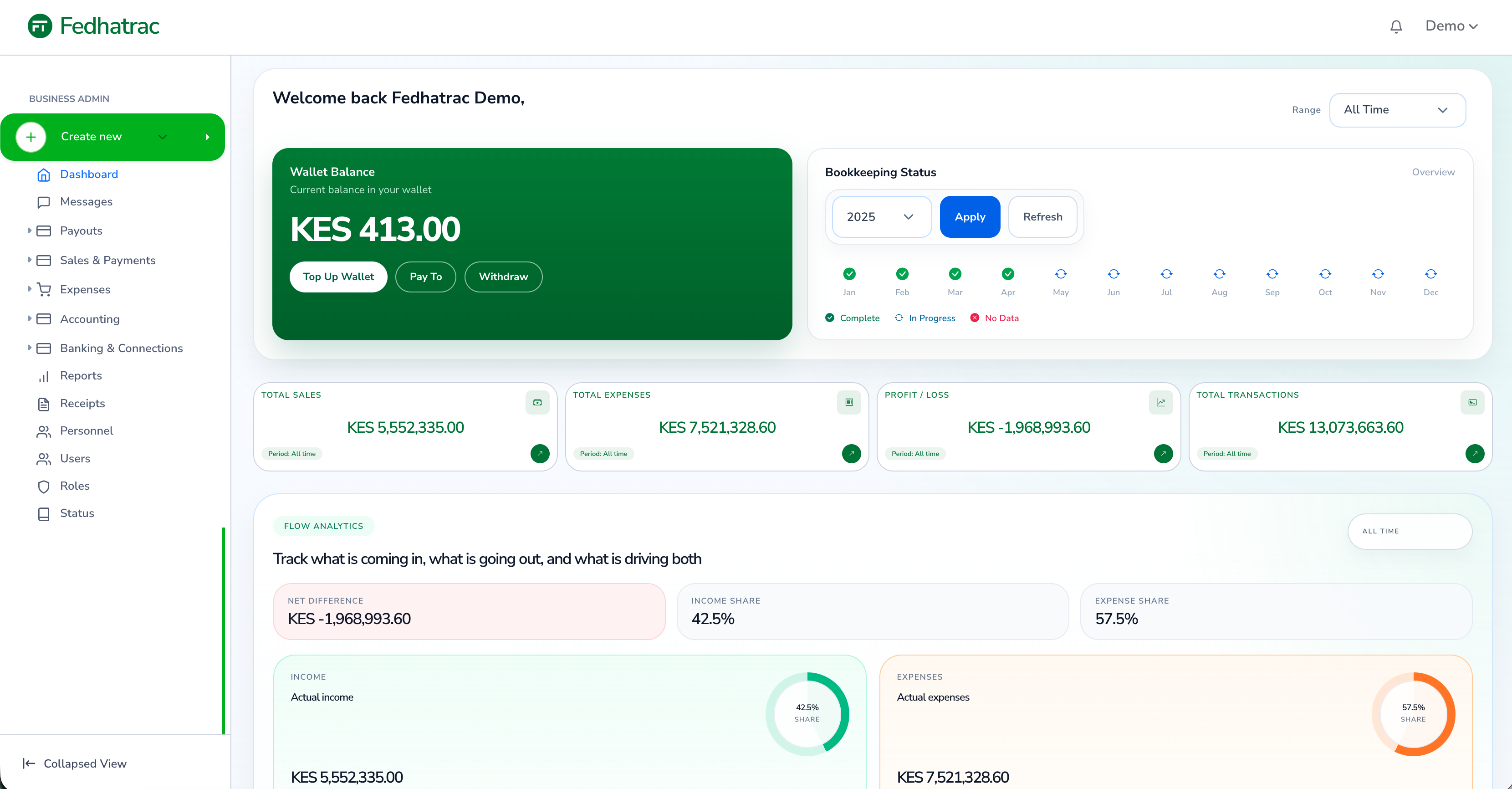This screenshot has width=1512, height=789.
Task: Expand the Banking & Connections section
Action: [29, 348]
